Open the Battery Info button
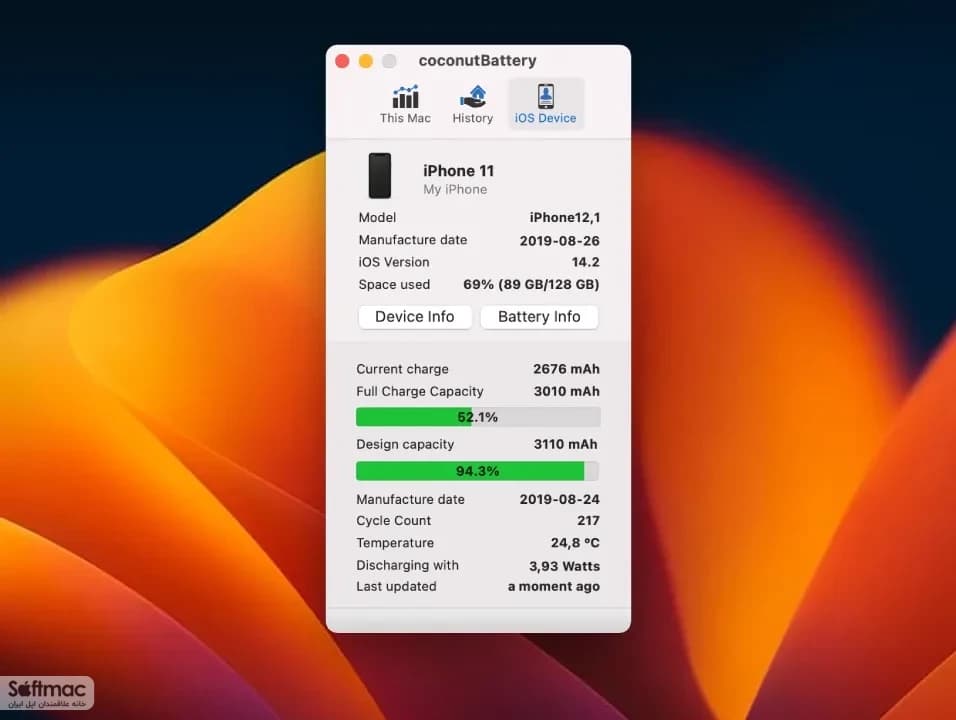 (539, 317)
